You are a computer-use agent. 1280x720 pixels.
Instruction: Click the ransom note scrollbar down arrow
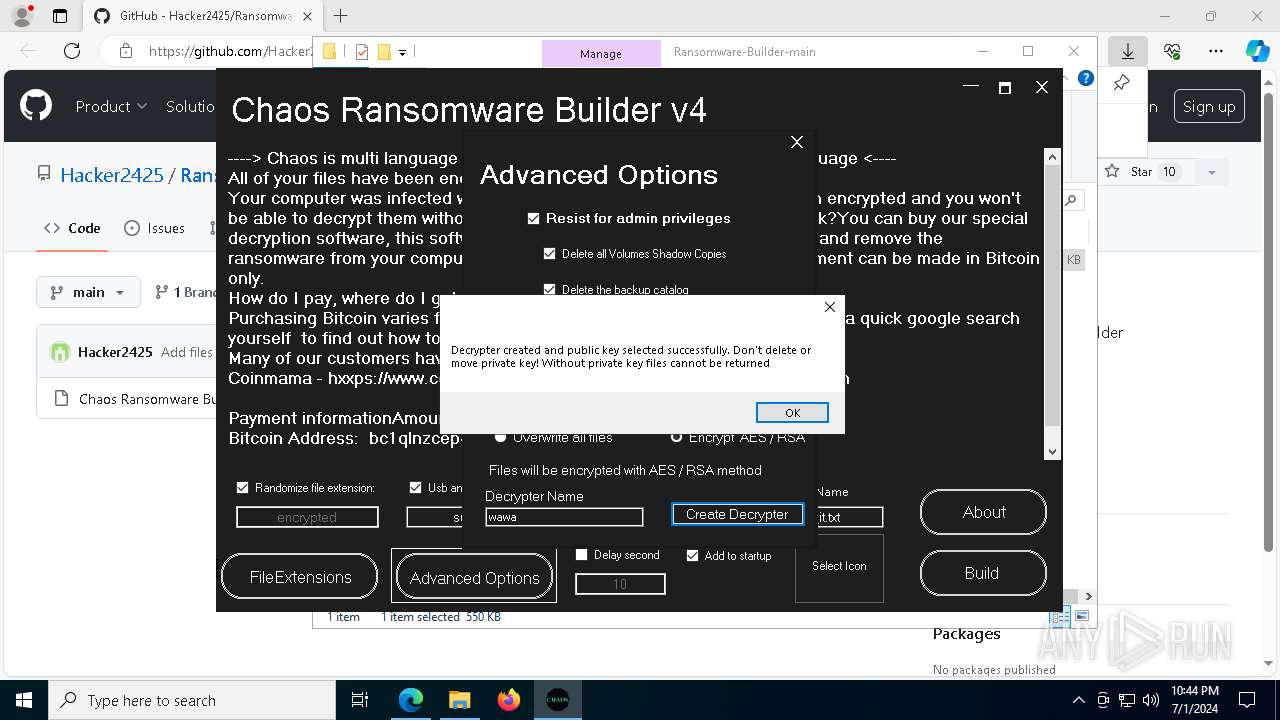pyautogui.click(x=1052, y=452)
